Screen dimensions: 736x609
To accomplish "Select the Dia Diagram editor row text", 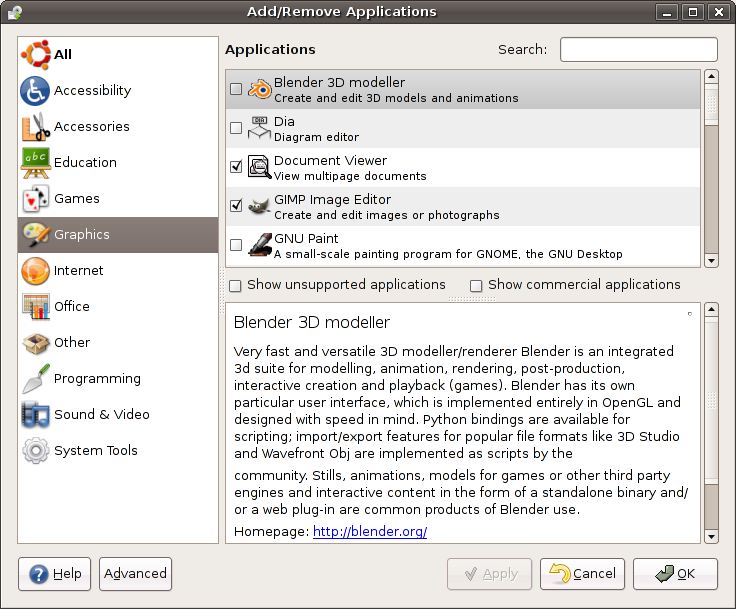I will (x=316, y=137).
